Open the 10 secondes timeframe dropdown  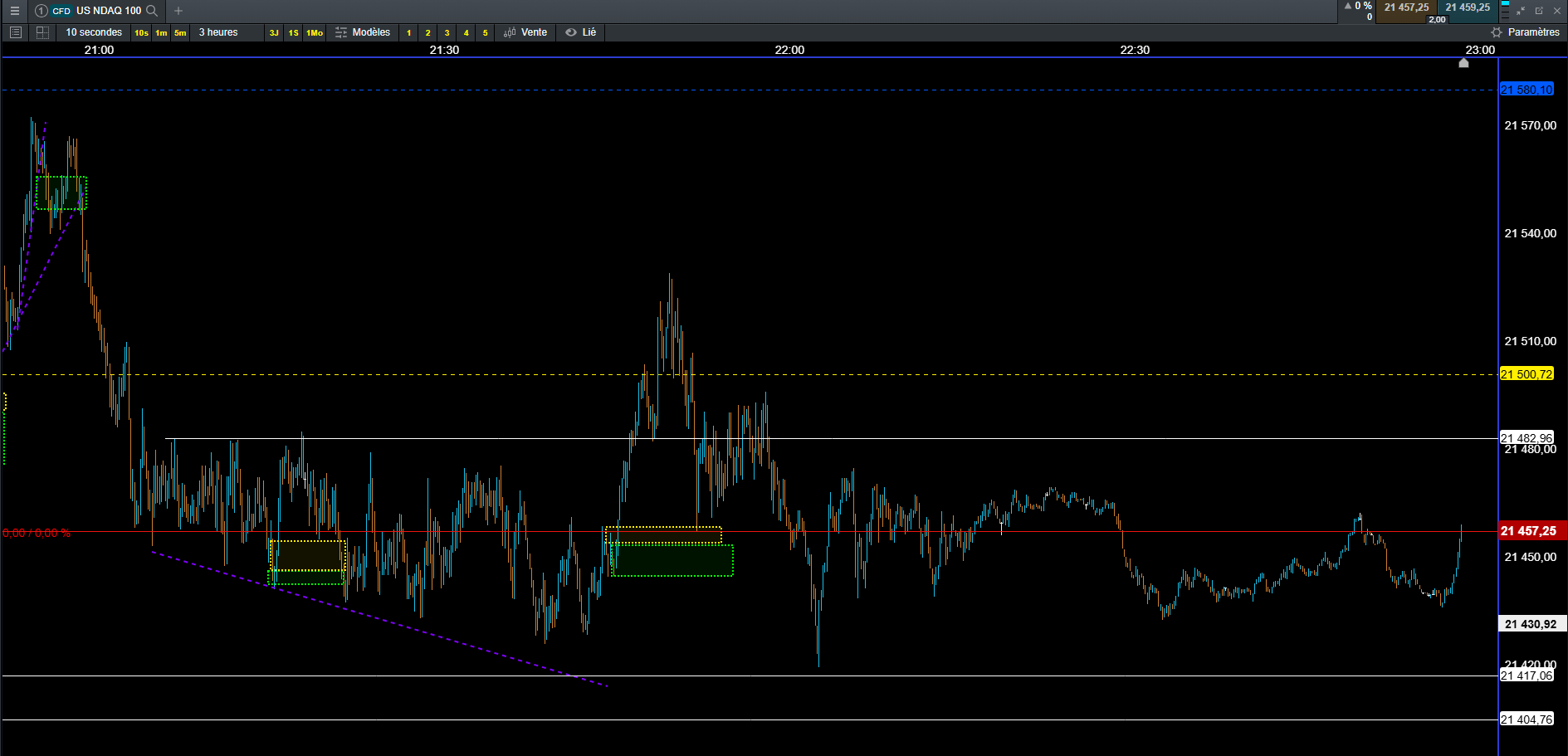click(x=94, y=32)
